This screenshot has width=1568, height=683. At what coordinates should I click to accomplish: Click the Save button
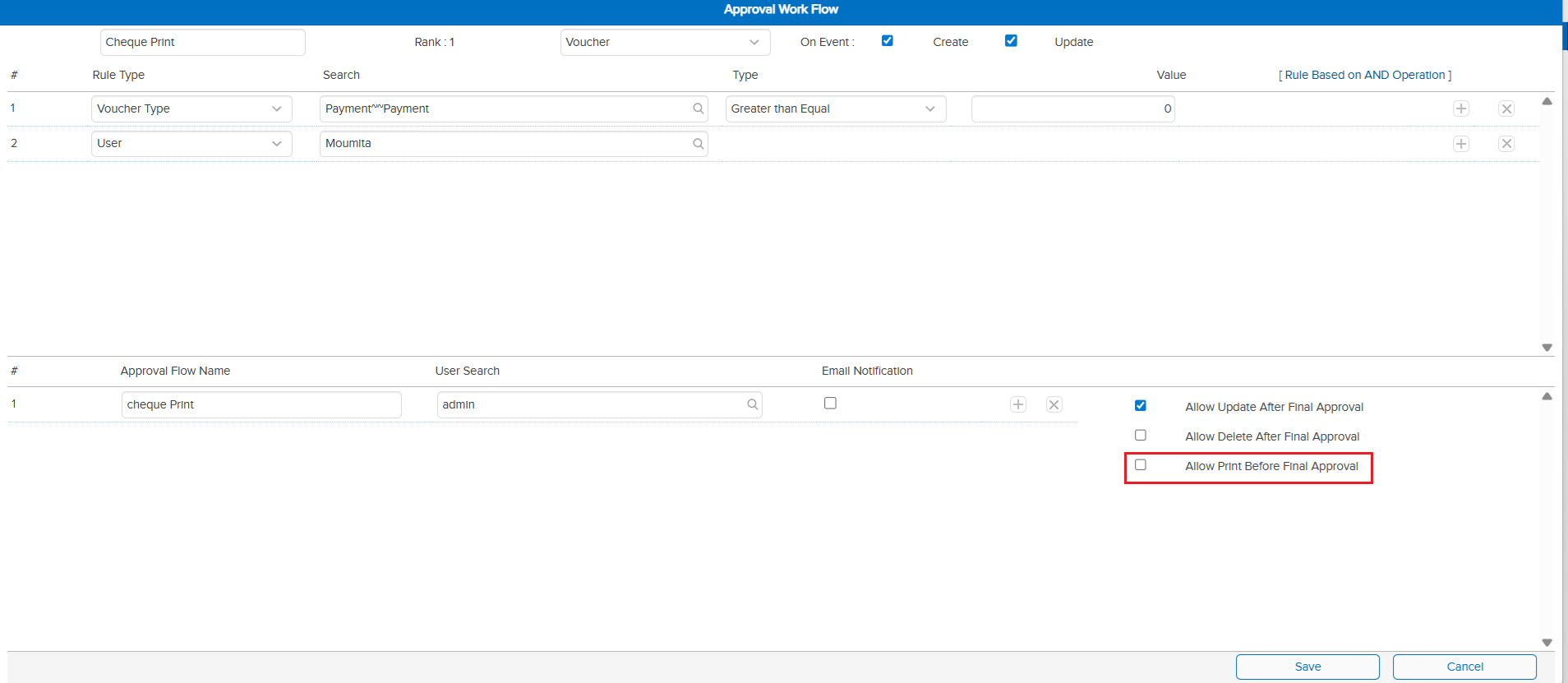click(x=1307, y=667)
